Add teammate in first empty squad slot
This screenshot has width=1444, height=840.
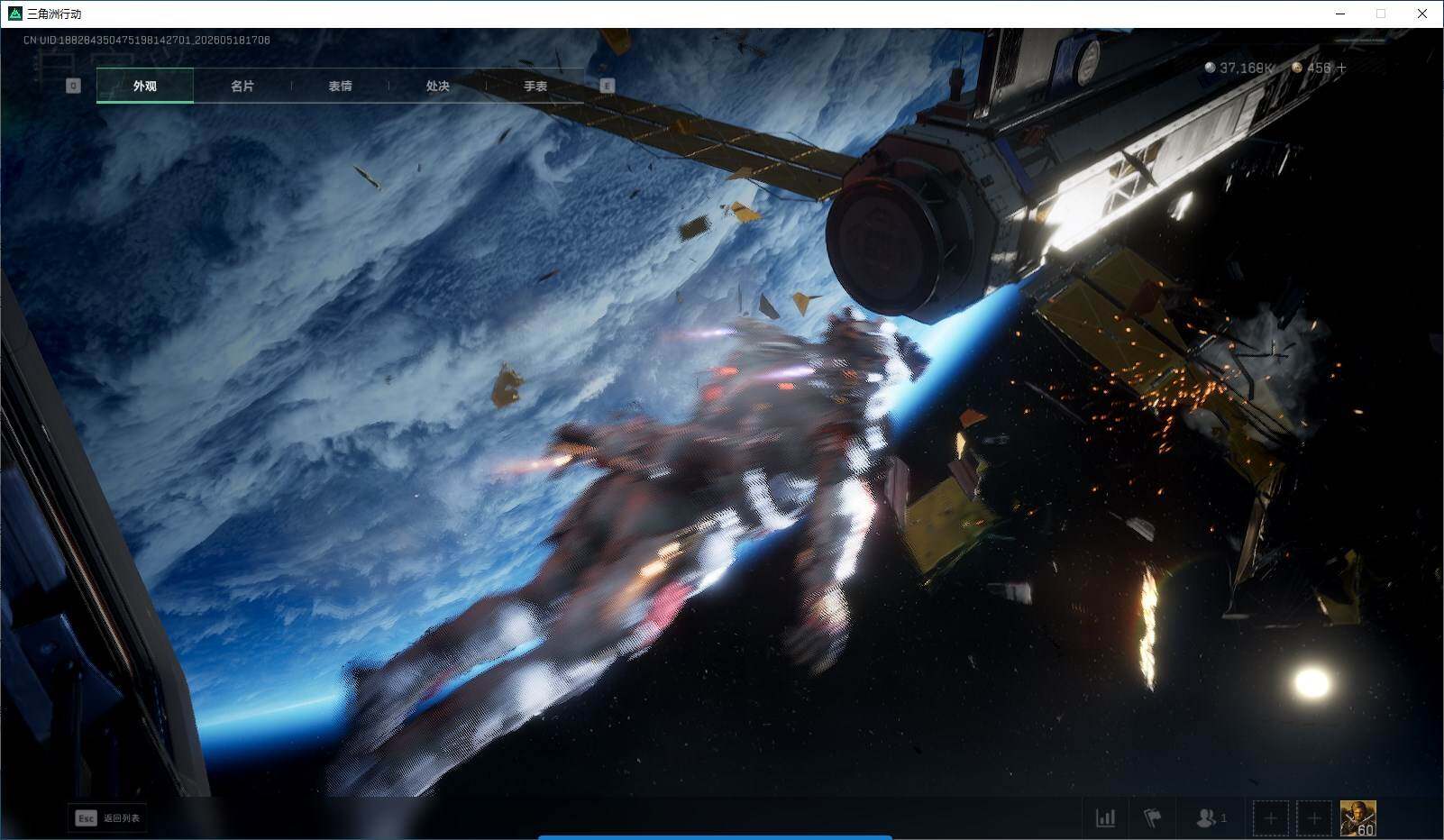point(1271,818)
